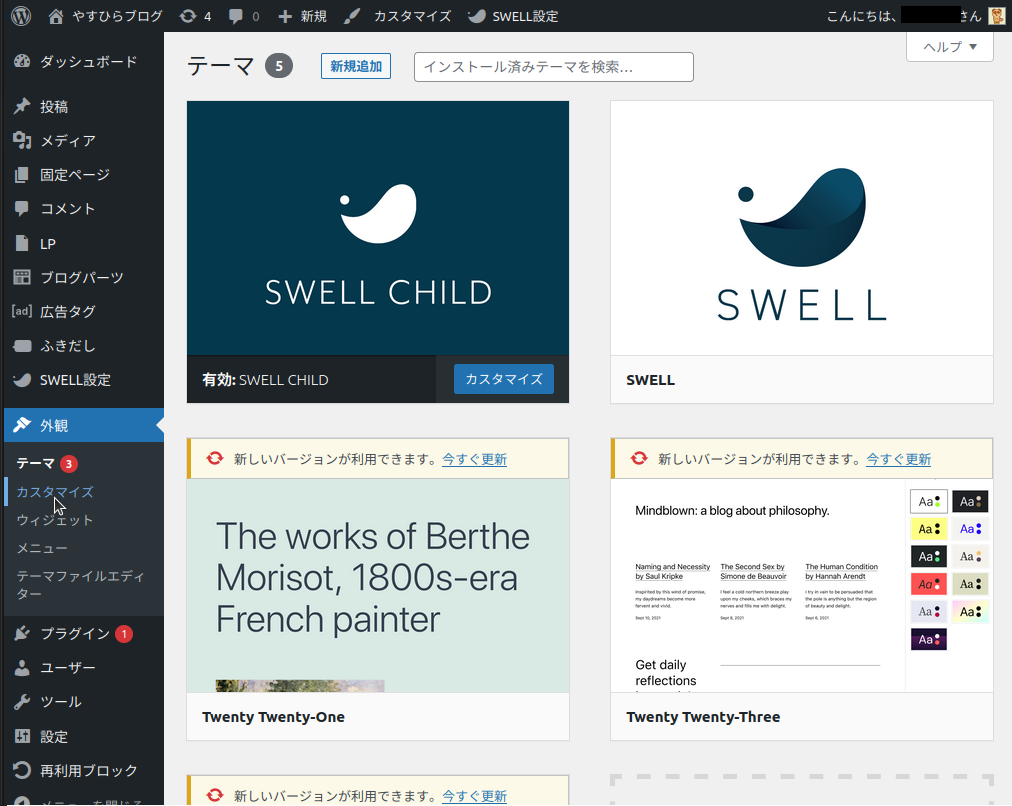The image size is (1012, 806).
Task: Click the 新規追加 button
Action: point(356,66)
